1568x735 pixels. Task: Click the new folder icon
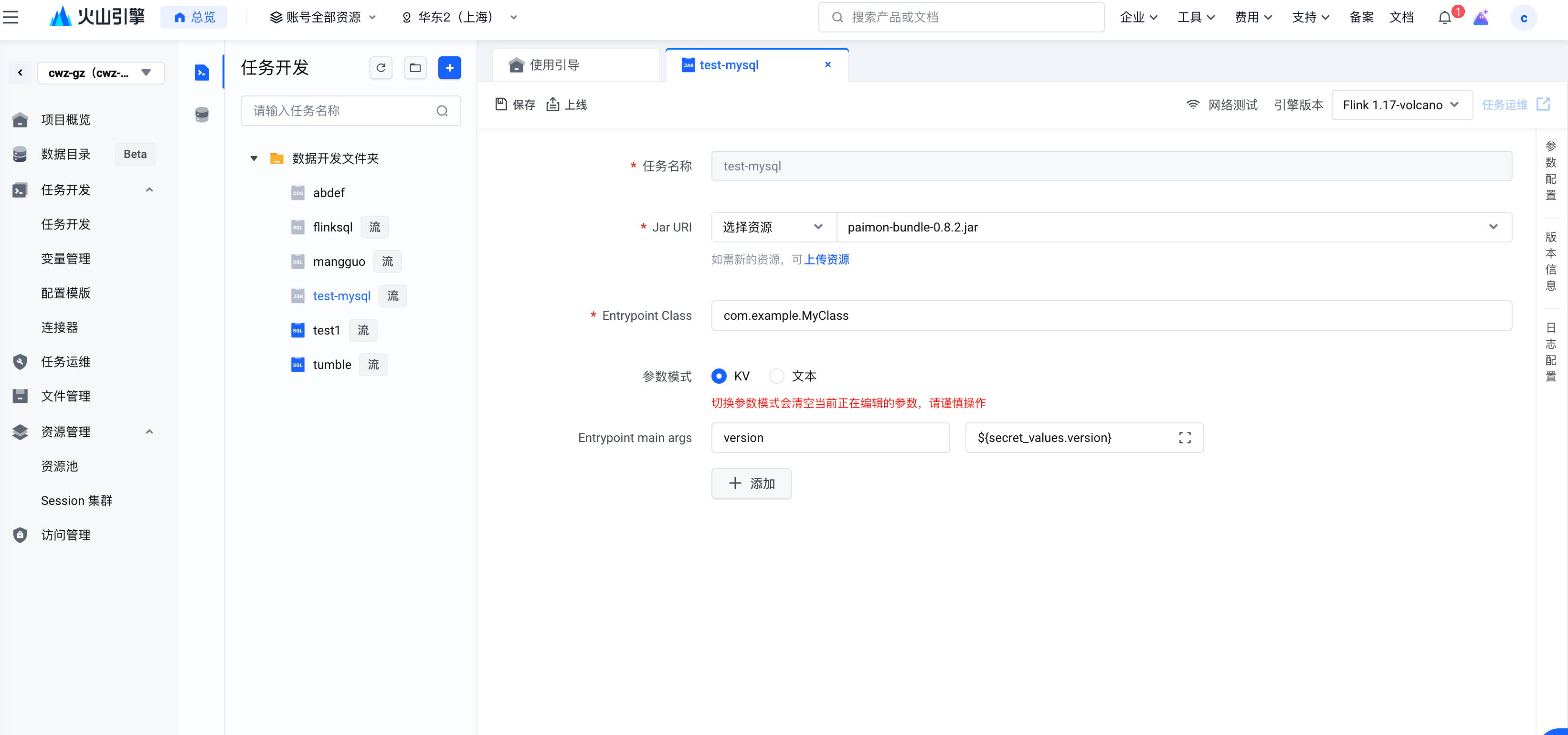pyautogui.click(x=415, y=68)
